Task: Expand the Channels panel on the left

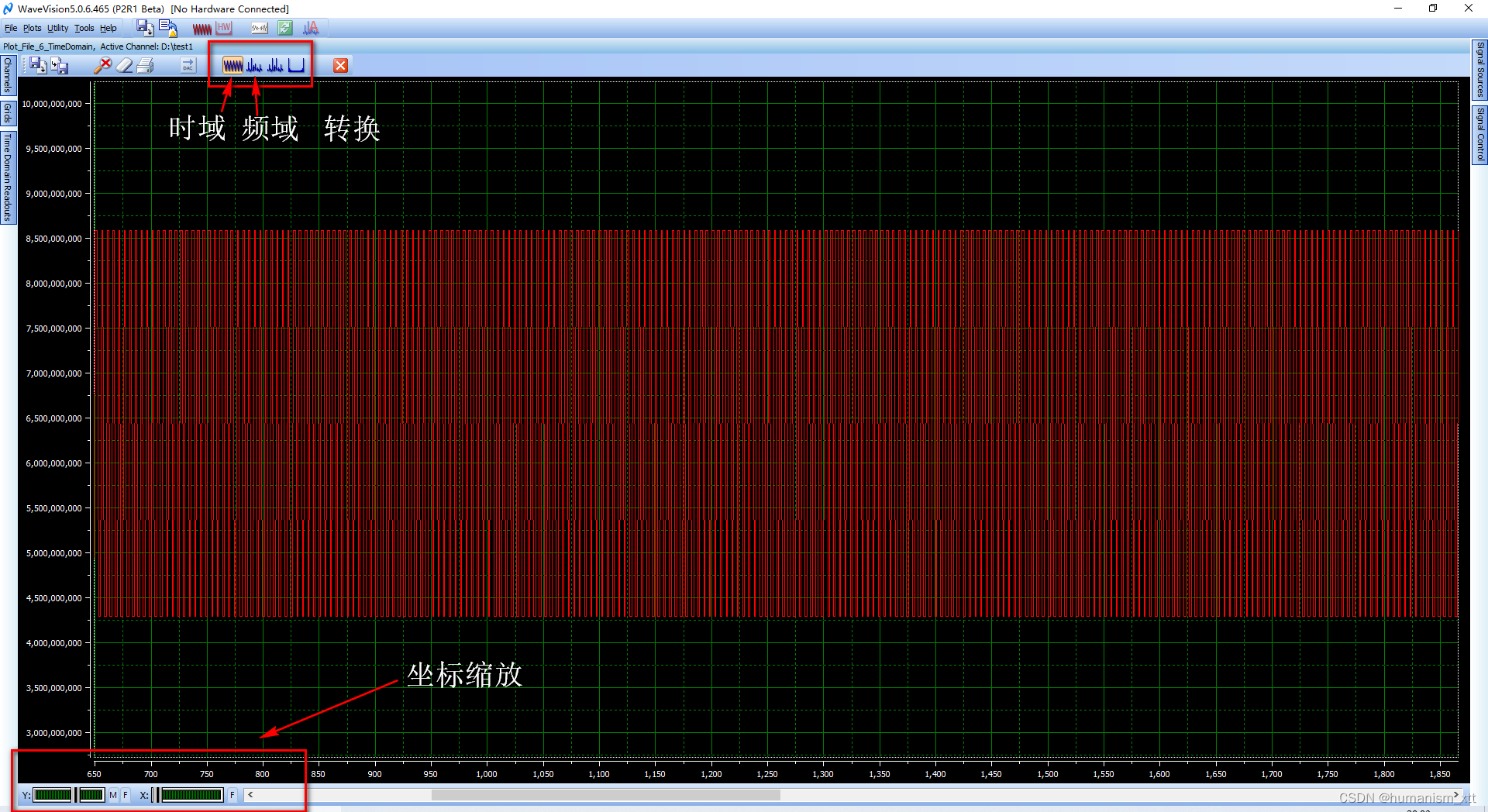Action: tap(6, 74)
